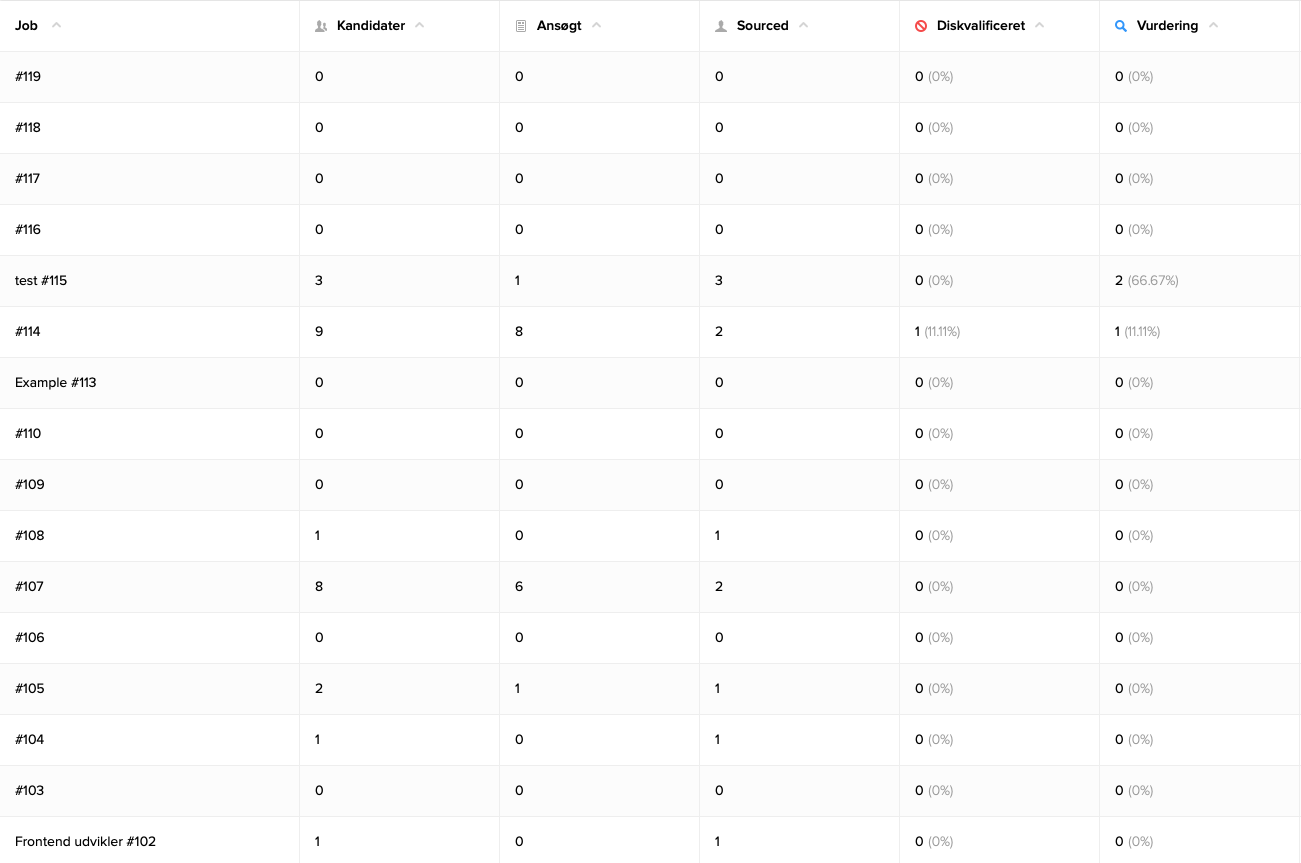Click the Ansøgt document icon in header
Viewport: 1301px width, 863px height.
pos(520,26)
